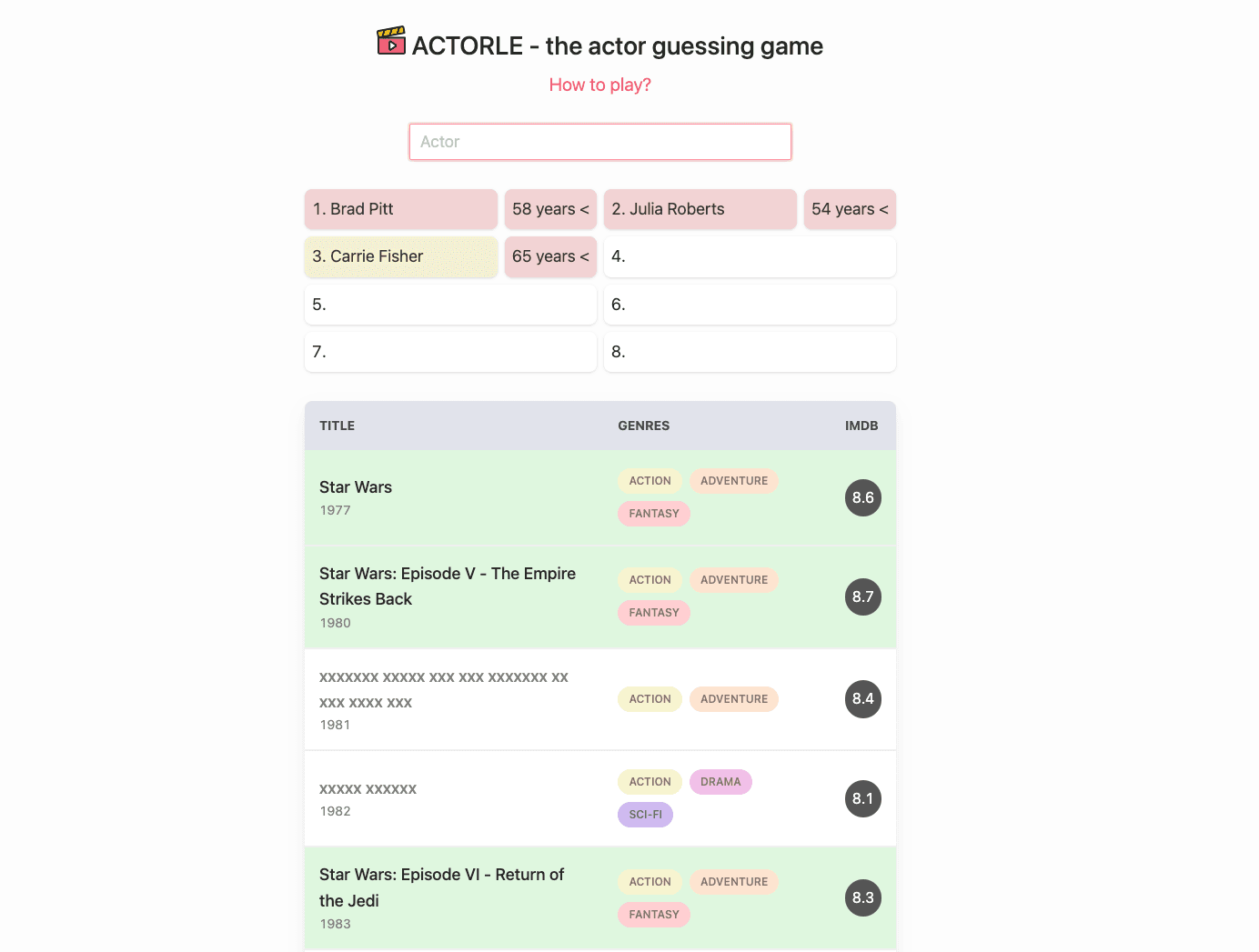Image resolution: width=1259 pixels, height=952 pixels.
Task: Click the 8.6 IMDB rating badge
Action: tap(862, 497)
